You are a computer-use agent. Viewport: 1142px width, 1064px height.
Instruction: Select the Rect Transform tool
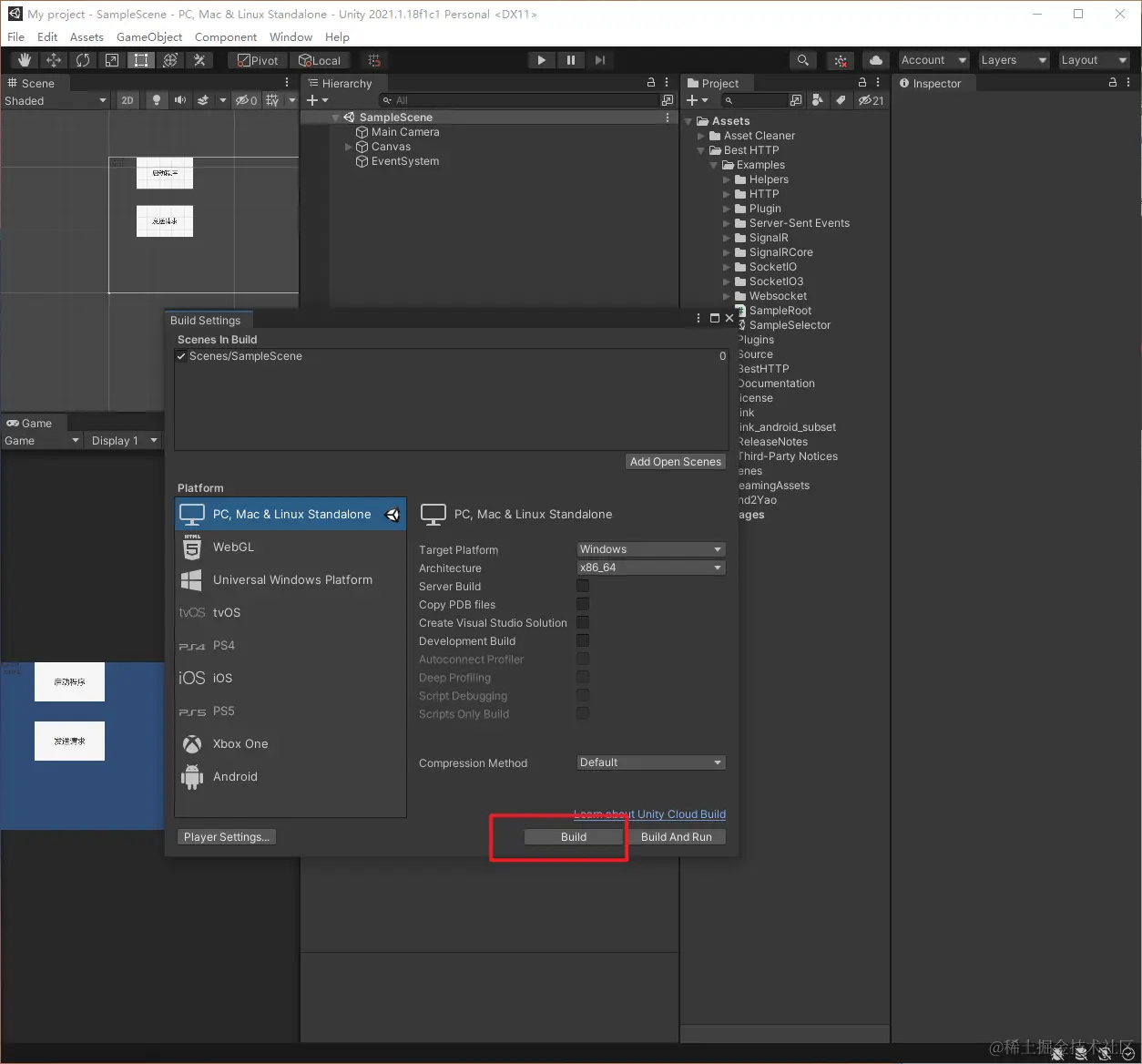141,60
